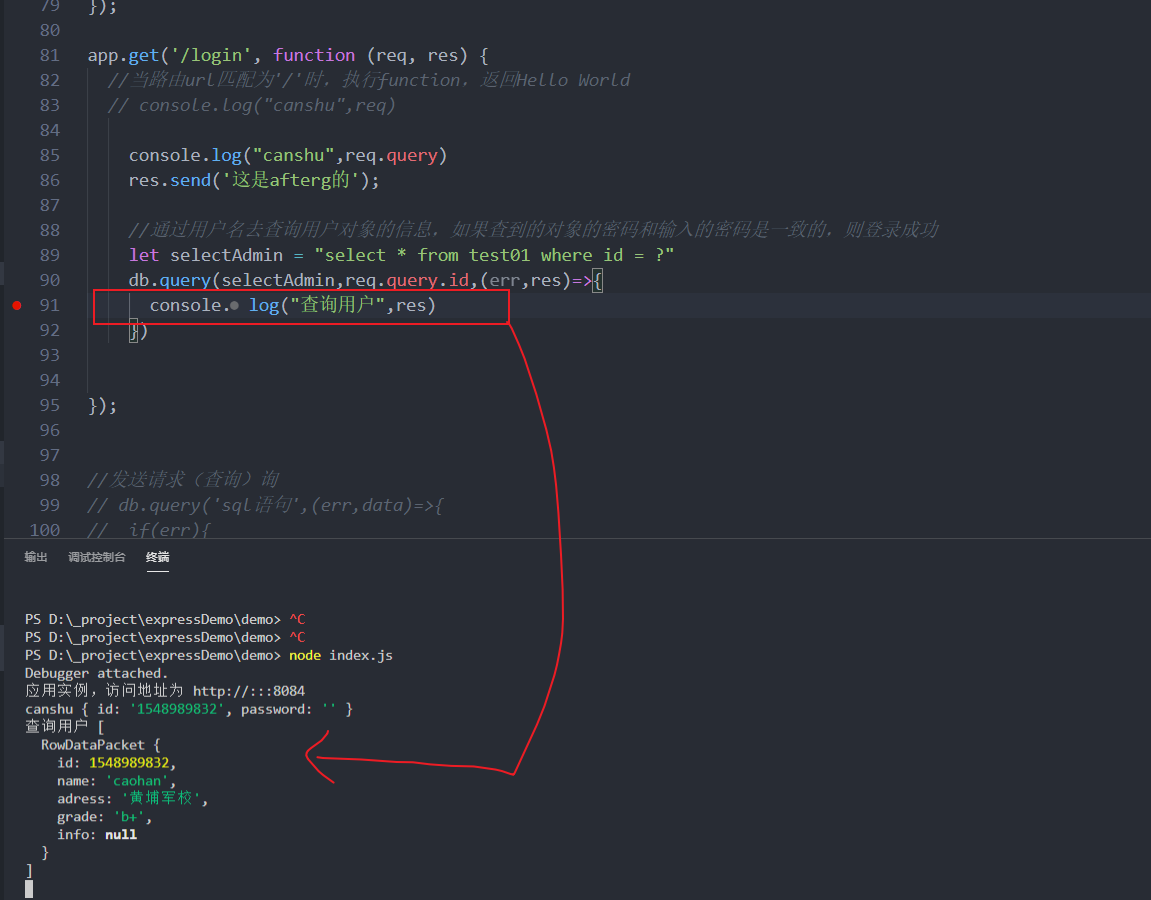
Task: Click node index.js command in terminal
Action: point(341,656)
